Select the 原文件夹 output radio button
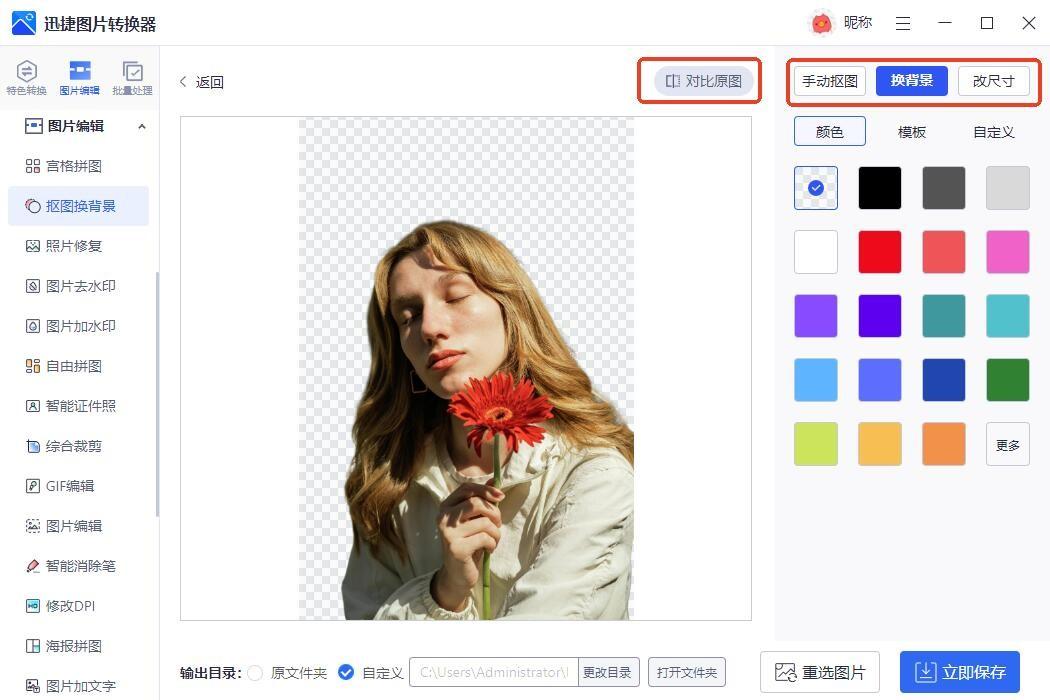Image resolution: width=1050 pixels, height=700 pixels. (x=256, y=673)
